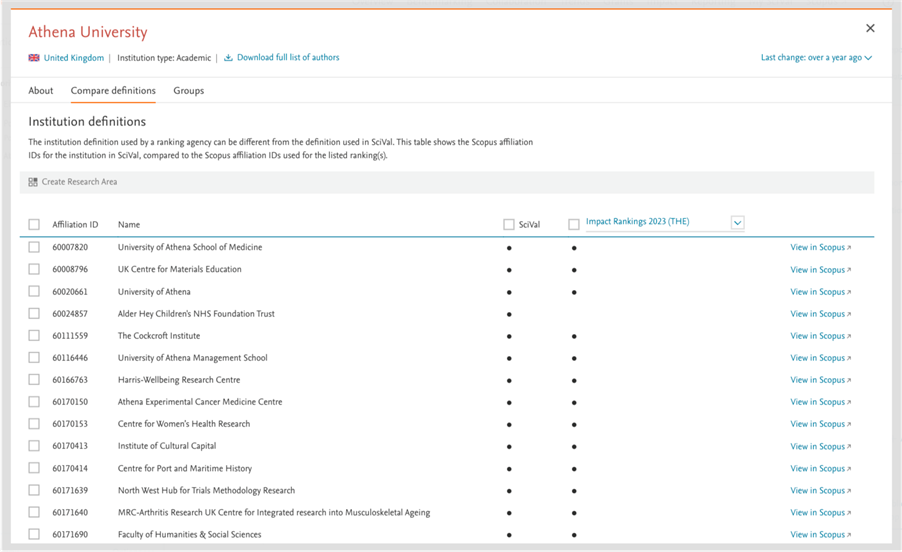Viewport: 902px width, 552px height.
Task: Select Athena Experimental Cancer Medicine Centre checkbox
Action: click(34, 401)
